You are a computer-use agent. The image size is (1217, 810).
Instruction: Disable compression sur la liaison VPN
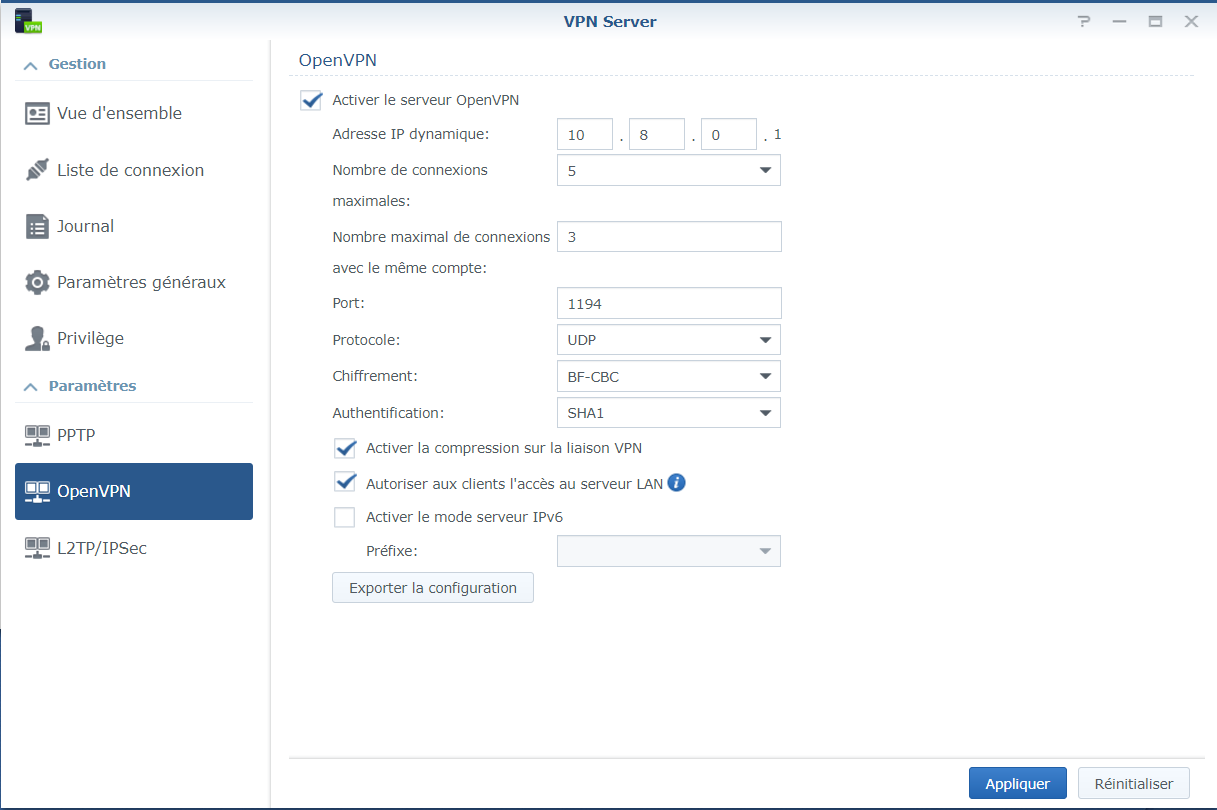345,448
